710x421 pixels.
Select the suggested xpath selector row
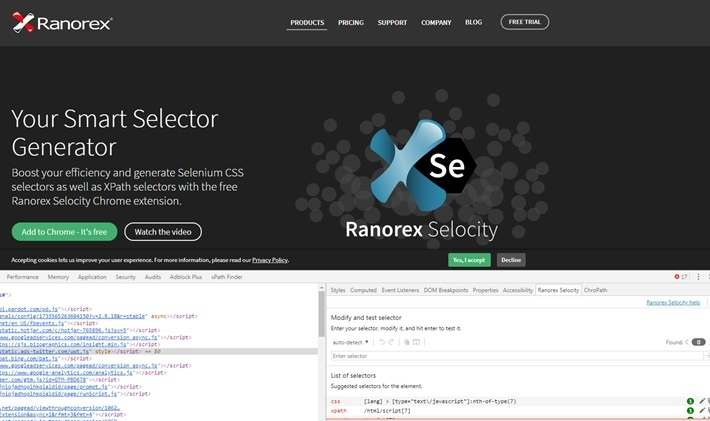520,411
